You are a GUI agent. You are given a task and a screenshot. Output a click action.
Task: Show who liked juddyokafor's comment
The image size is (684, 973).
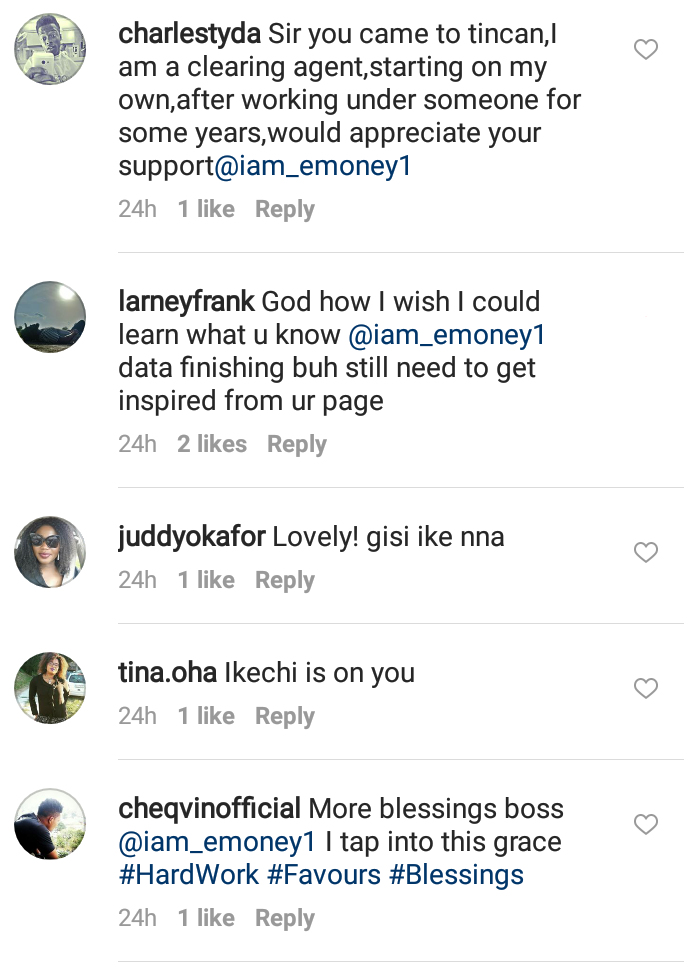coord(206,580)
